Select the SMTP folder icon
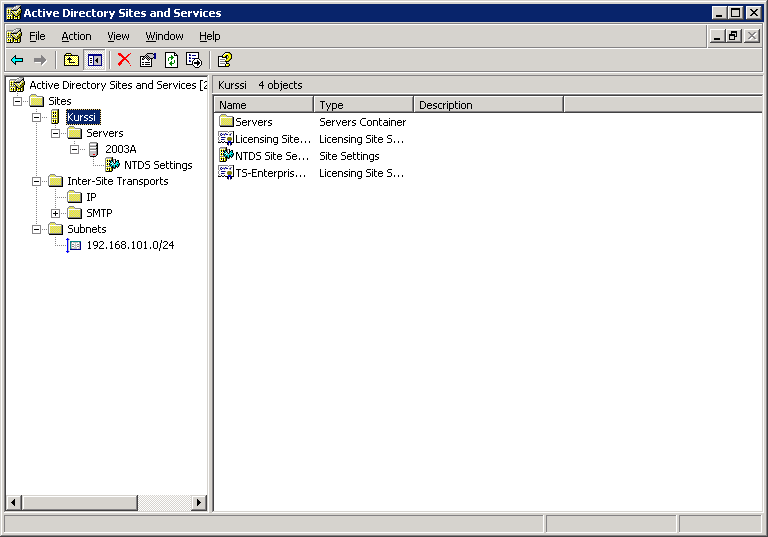The height and width of the screenshot is (537, 768). click(x=74, y=213)
